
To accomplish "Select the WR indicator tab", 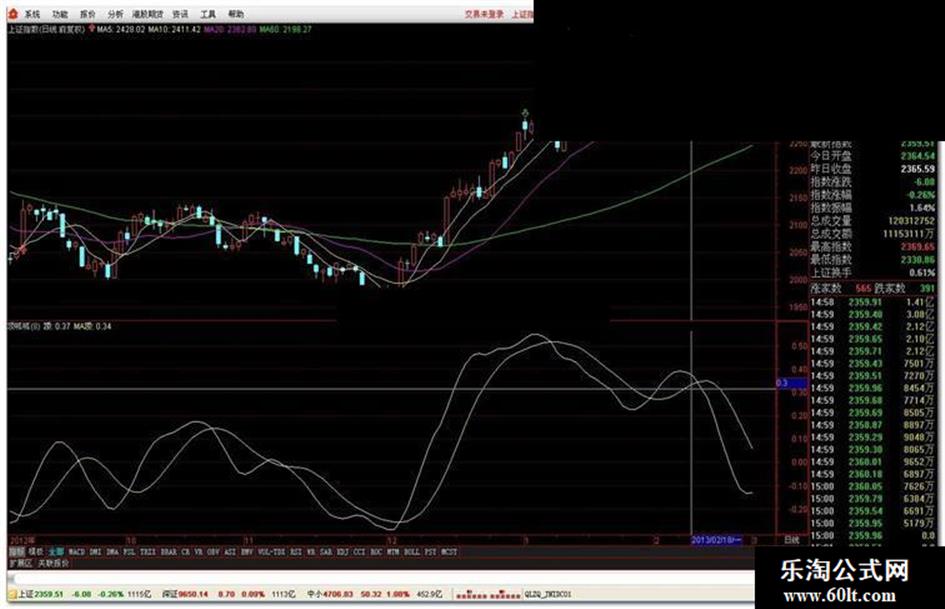I will point(311,552).
